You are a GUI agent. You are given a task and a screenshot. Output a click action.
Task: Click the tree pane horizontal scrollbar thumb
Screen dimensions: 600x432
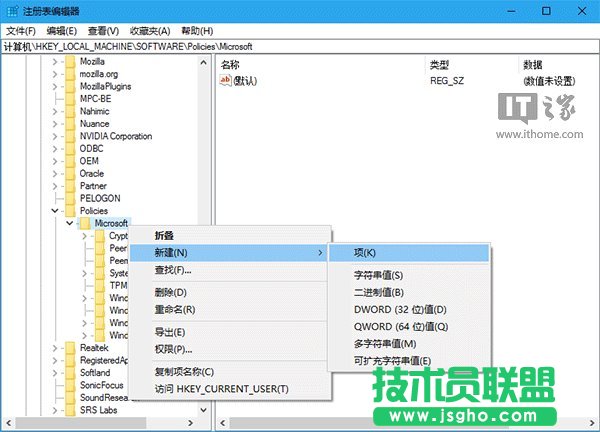(81, 423)
